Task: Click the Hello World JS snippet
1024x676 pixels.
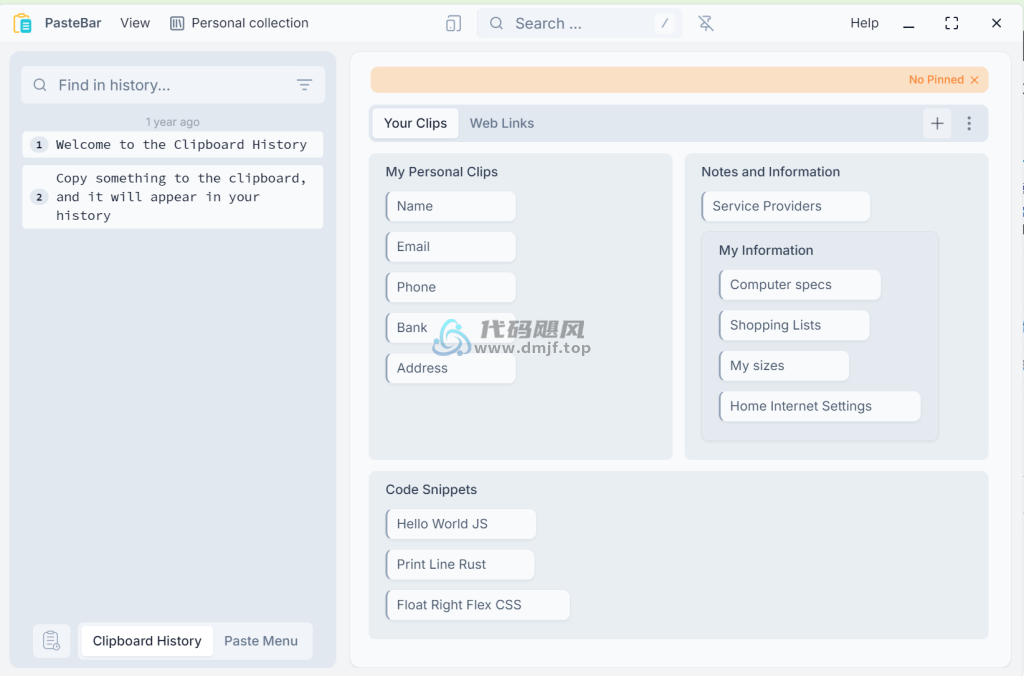Action: [461, 524]
